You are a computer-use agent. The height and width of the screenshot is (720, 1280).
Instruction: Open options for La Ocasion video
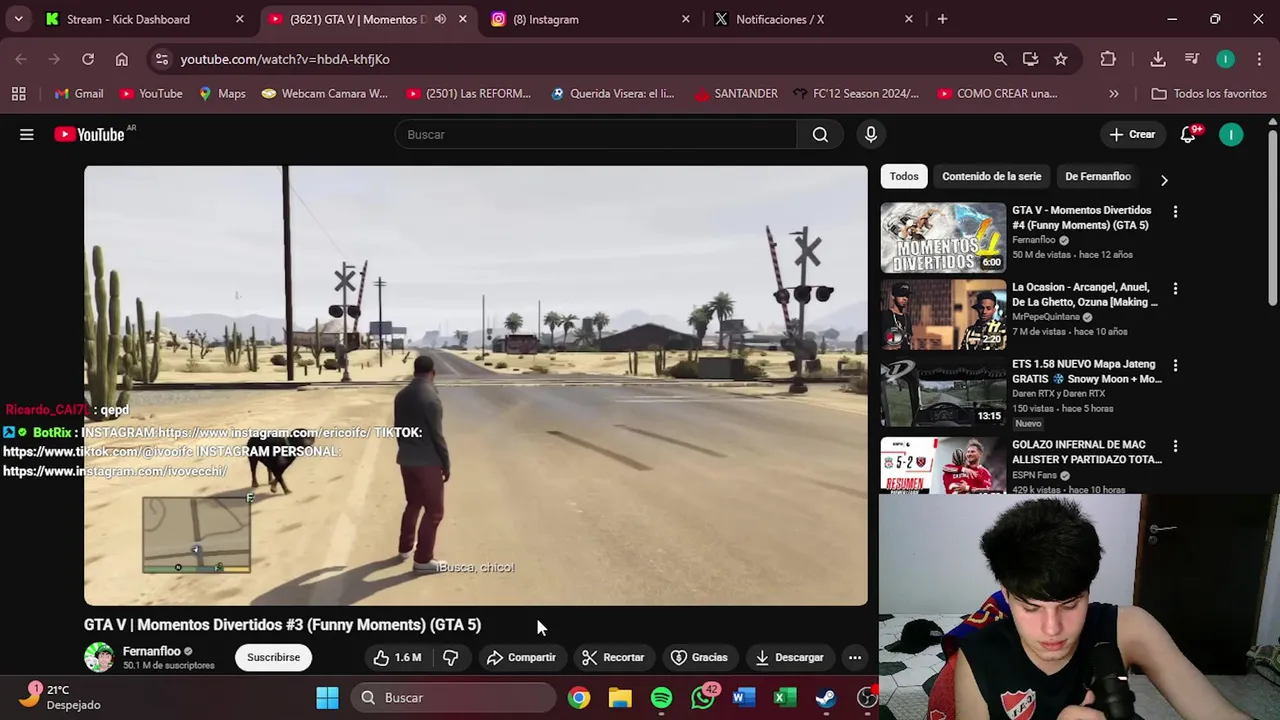click(x=1175, y=289)
